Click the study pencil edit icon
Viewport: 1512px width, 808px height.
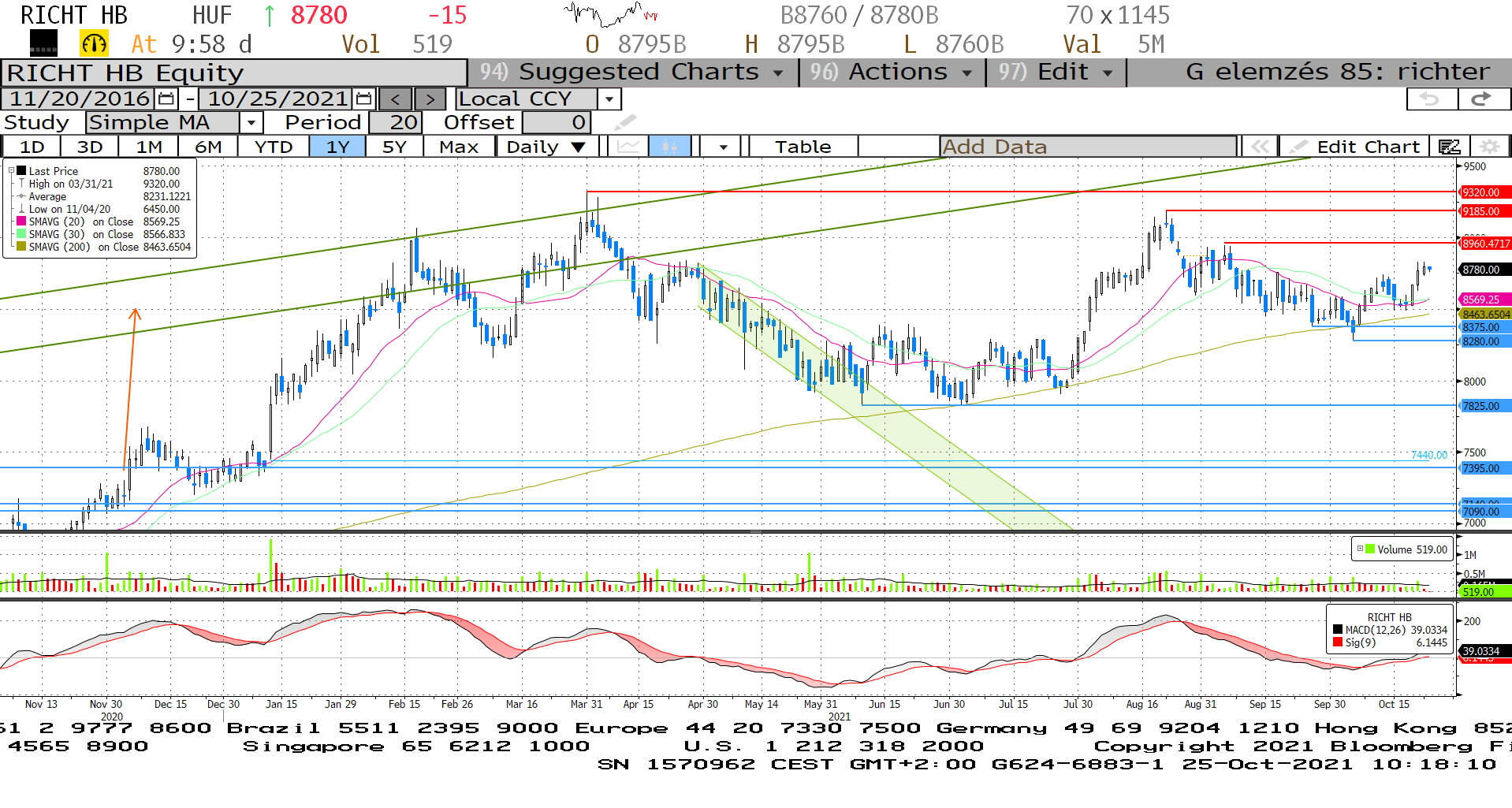(625, 122)
